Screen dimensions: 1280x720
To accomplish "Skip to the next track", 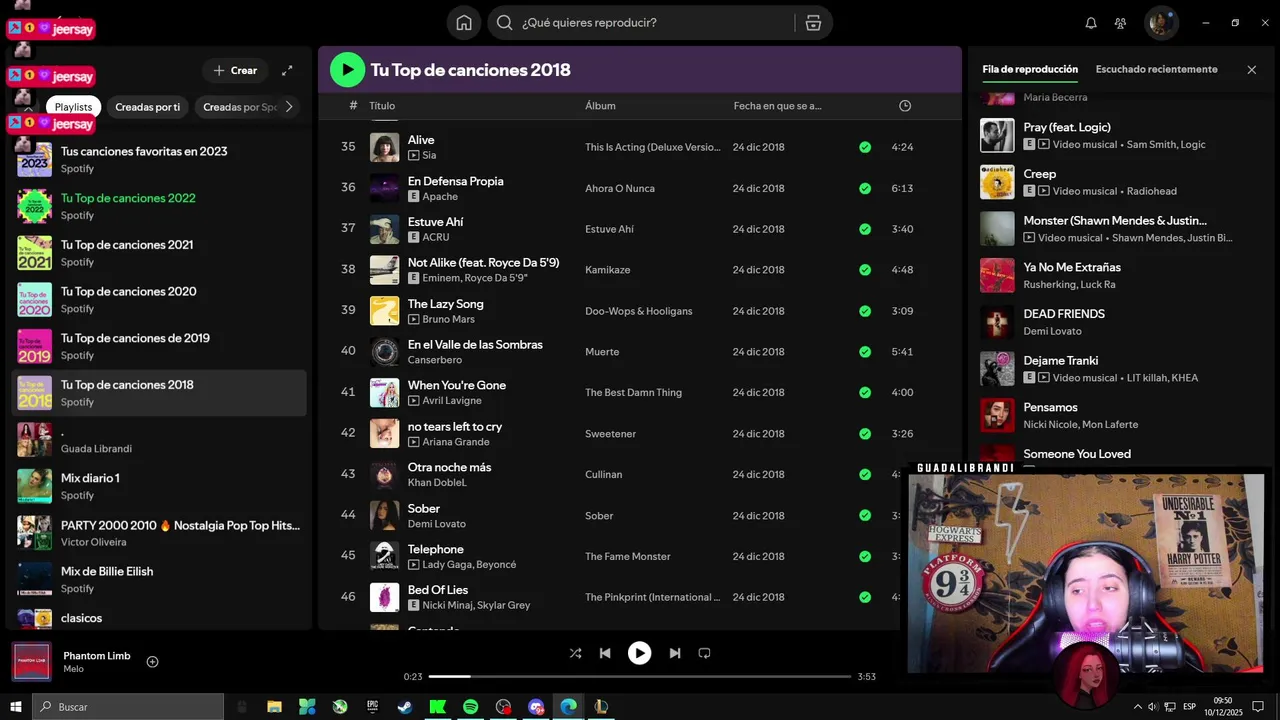I will [674, 653].
